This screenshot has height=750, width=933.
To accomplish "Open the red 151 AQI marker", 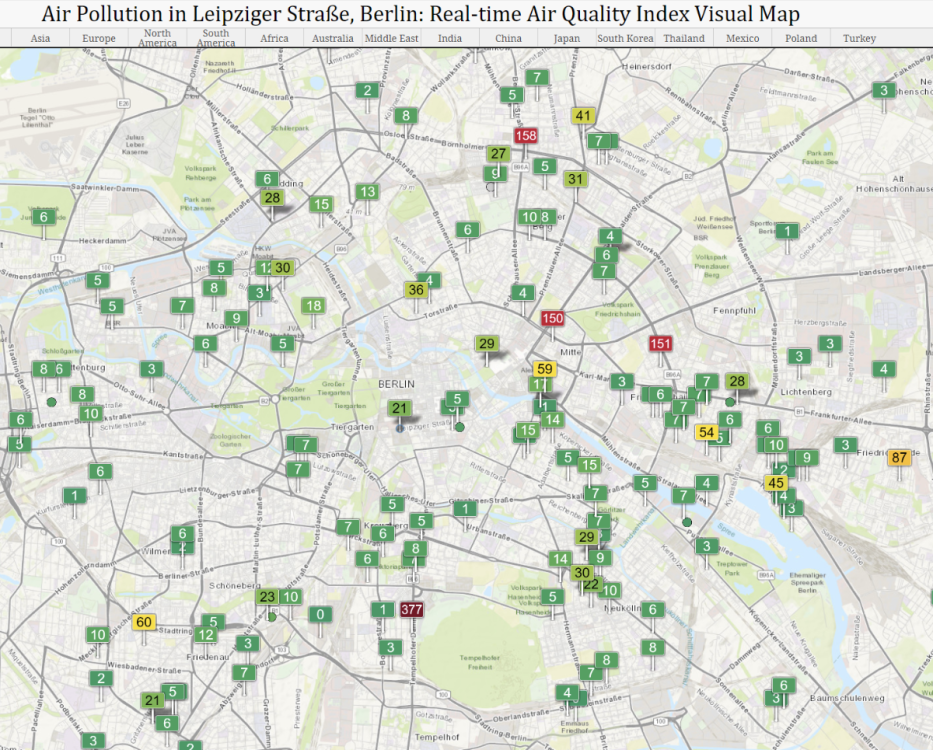I will click(x=660, y=343).
